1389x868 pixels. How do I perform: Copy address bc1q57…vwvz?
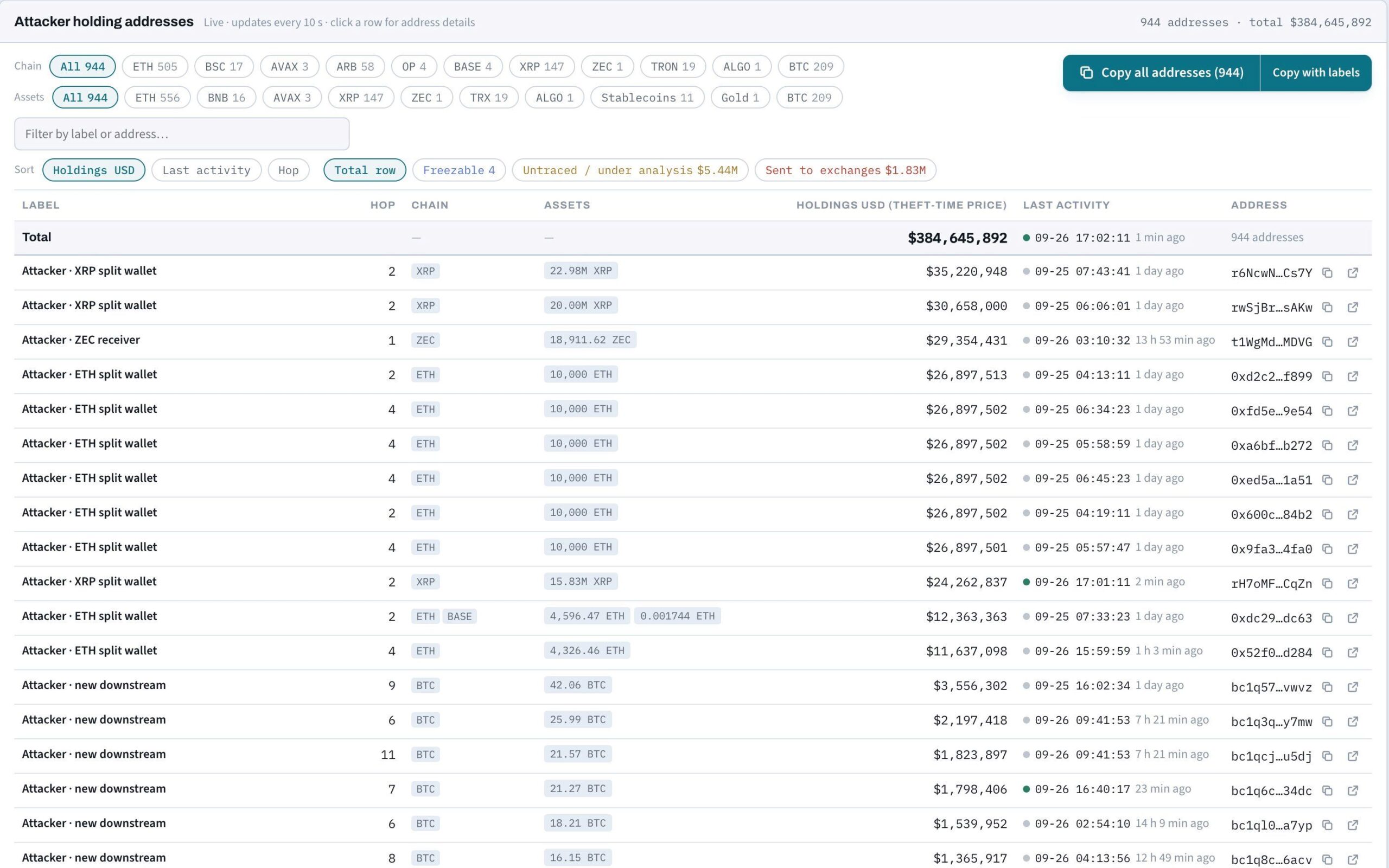[x=1327, y=687]
